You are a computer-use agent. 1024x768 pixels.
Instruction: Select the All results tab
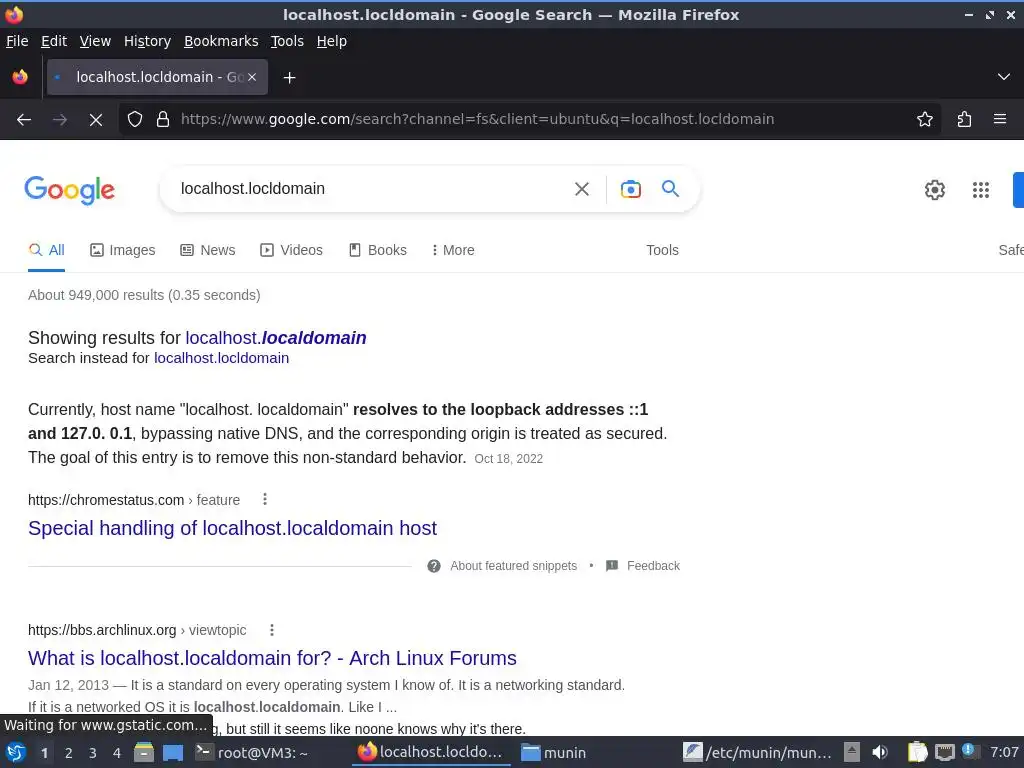46,250
